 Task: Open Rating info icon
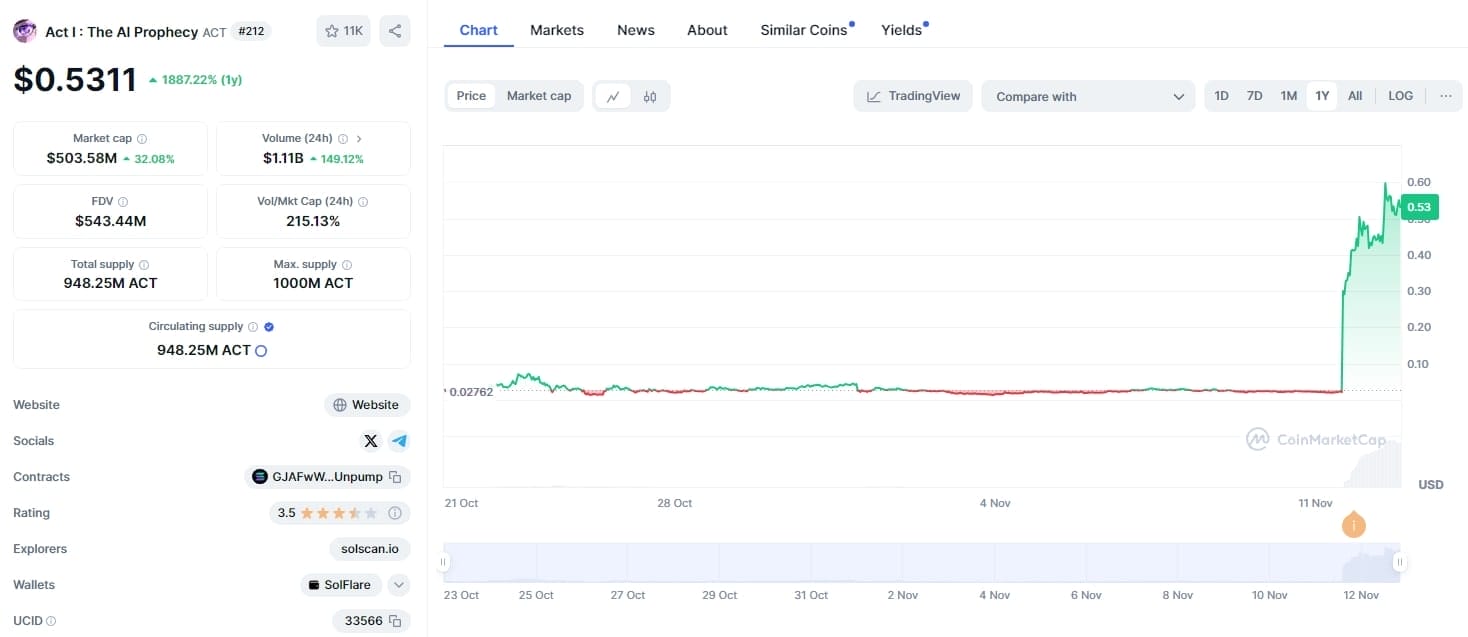pyautogui.click(x=395, y=513)
